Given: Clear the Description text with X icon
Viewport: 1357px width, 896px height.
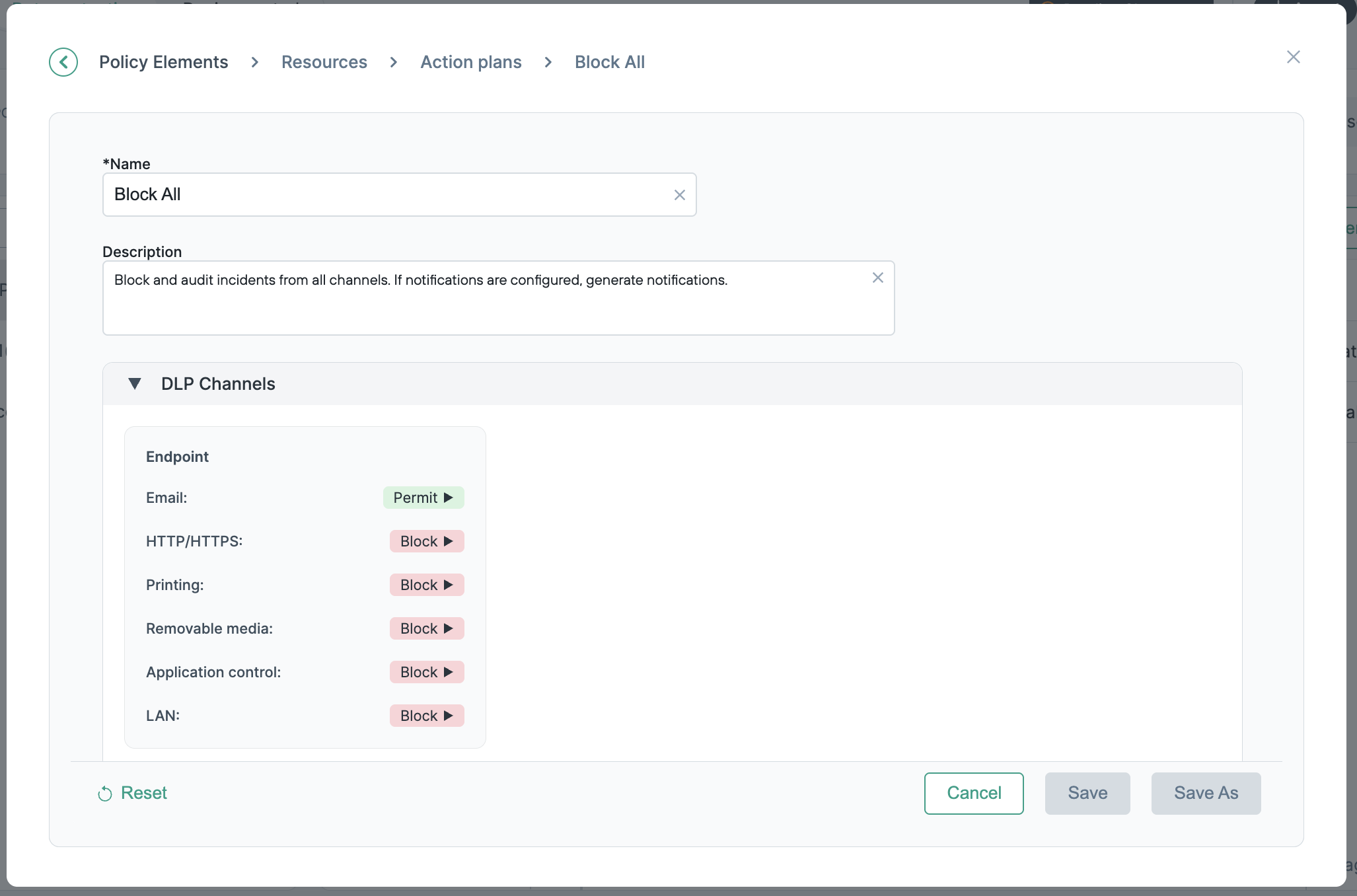Looking at the screenshot, I should point(877,278).
